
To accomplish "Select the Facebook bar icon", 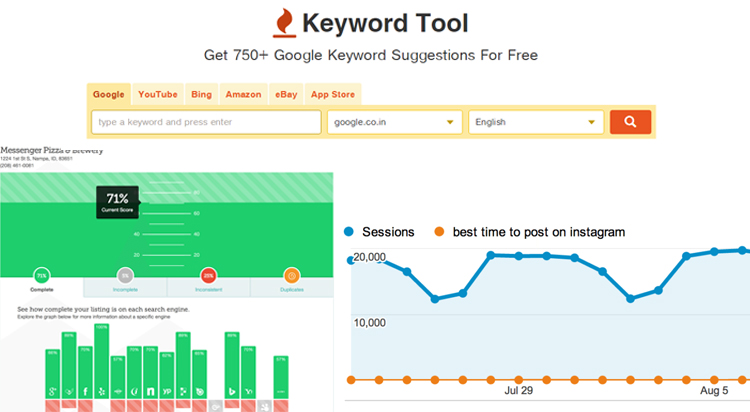I will tap(85, 392).
